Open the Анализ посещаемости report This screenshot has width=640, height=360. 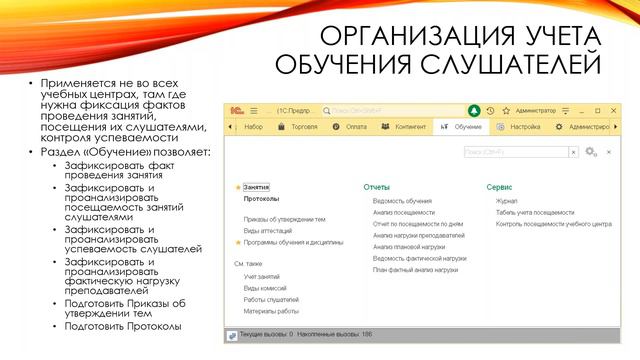click(404, 212)
